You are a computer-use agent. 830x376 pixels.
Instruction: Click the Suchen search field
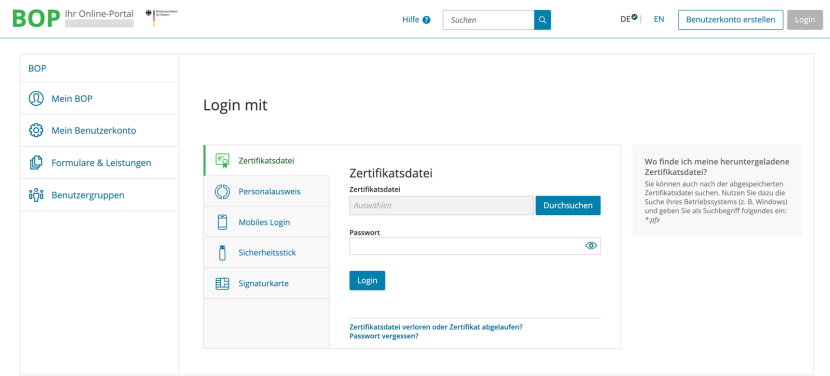(488, 20)
